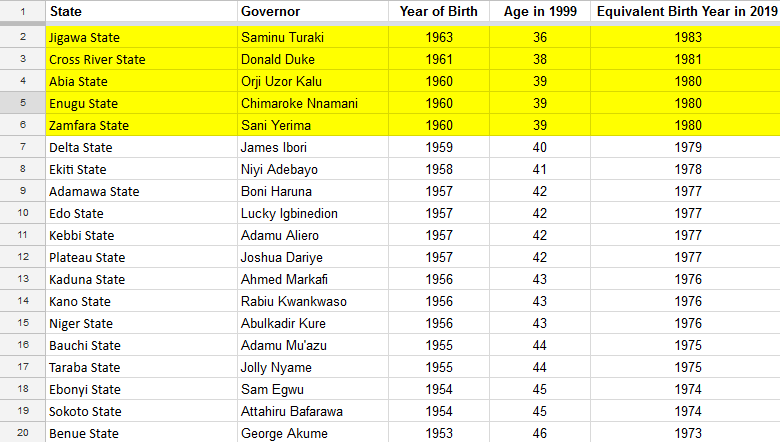This screenshot has height=442, width=780.
Task: Click the Lucky Igbinedion cell
Action: [313, 213]
